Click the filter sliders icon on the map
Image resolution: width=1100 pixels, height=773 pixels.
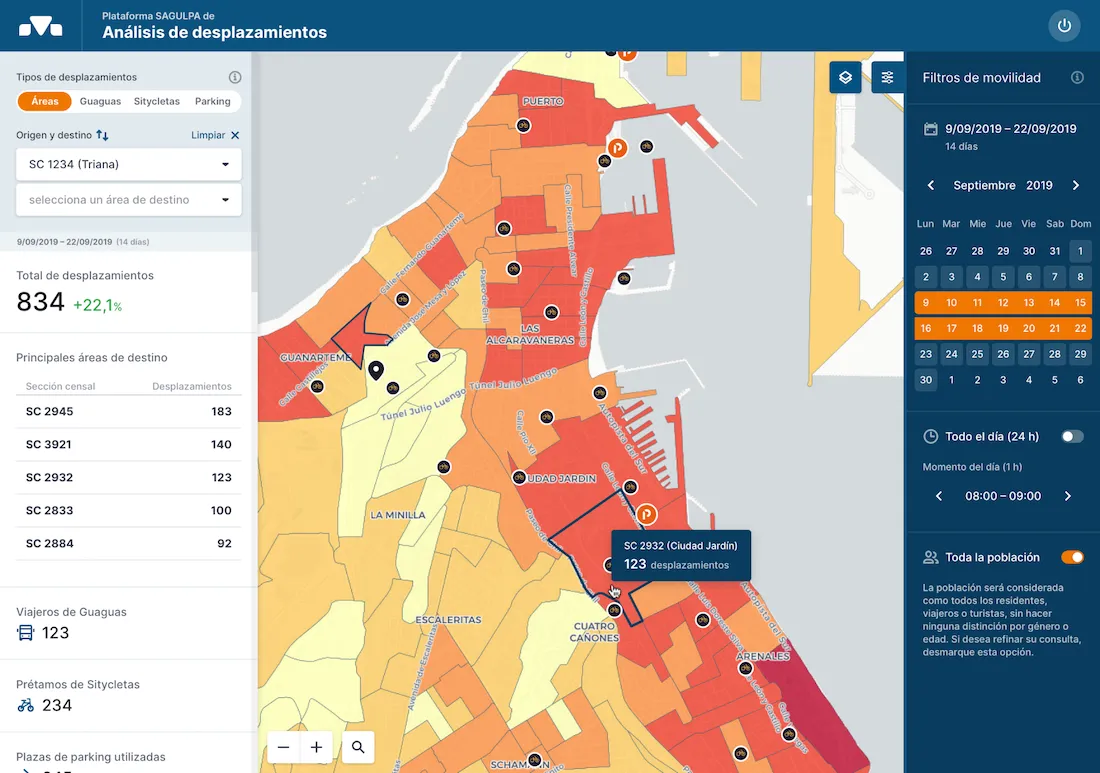coord(888,76)
